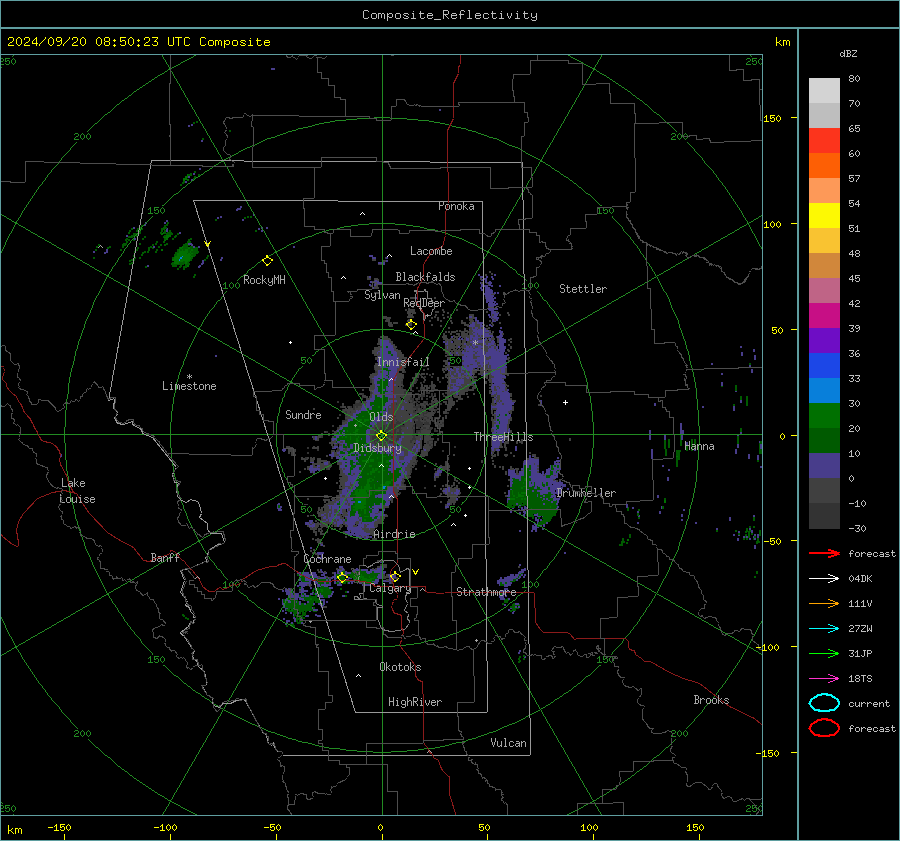Click the Okotoks city label
The width and height of the screenshot is (900, 841).
coord(400,667)
